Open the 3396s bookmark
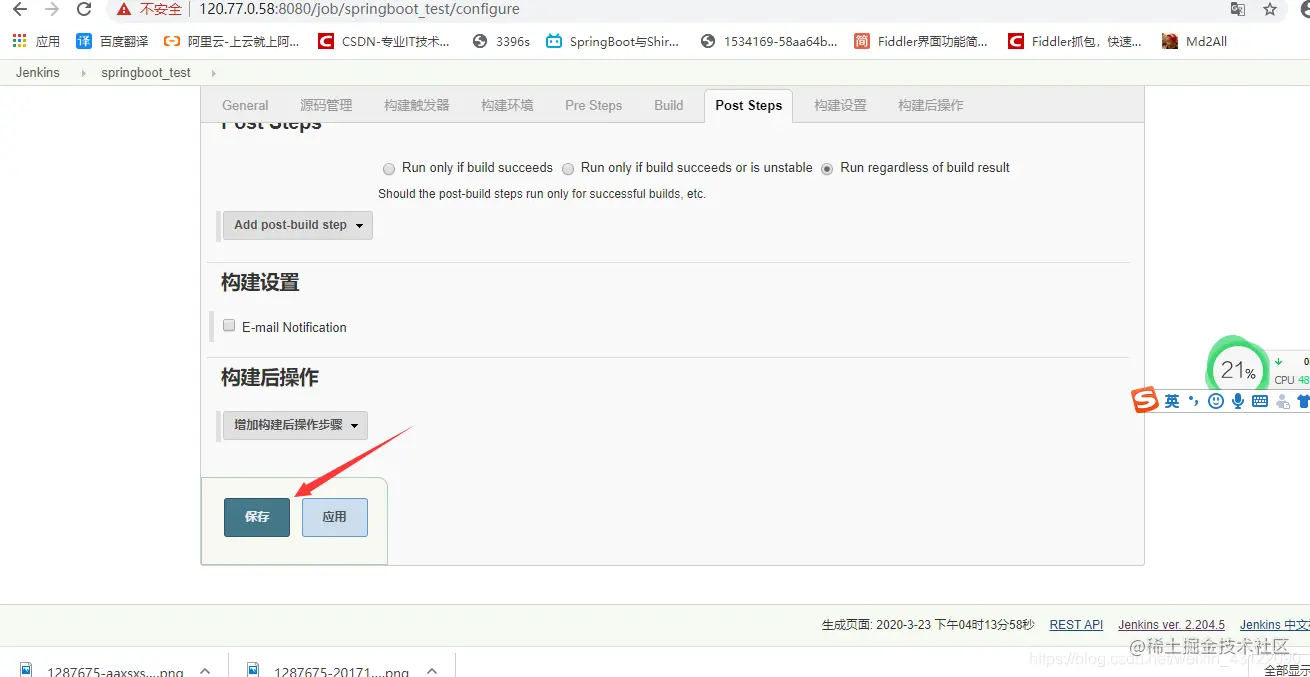Image resolution: width=1310 pixels, height=677 pixels. point(501,41)
